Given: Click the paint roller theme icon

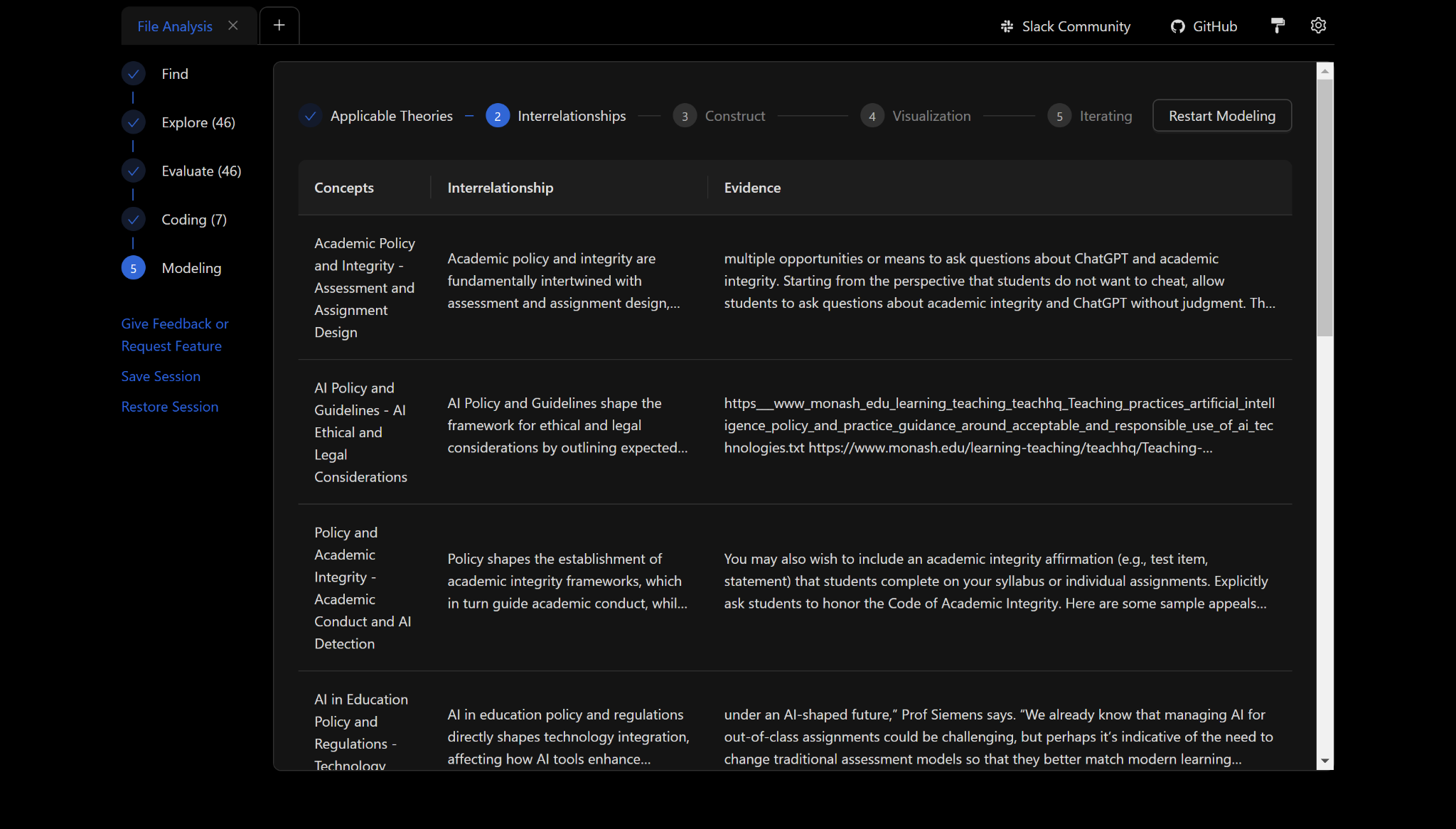Looking at the screenshot, I should click(x=1278, y=26).
